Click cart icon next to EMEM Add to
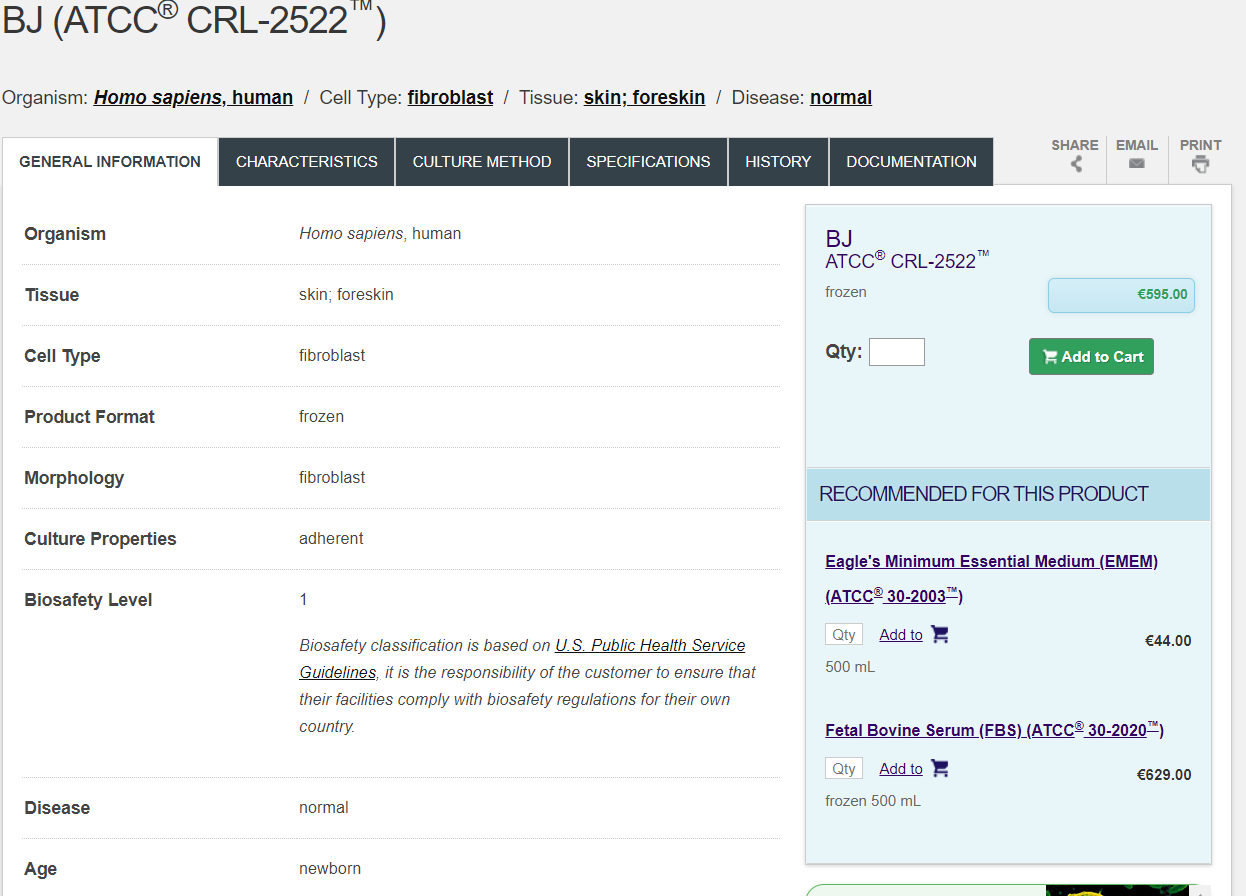This screenshot has width=1246, height=896. [939, 634]
